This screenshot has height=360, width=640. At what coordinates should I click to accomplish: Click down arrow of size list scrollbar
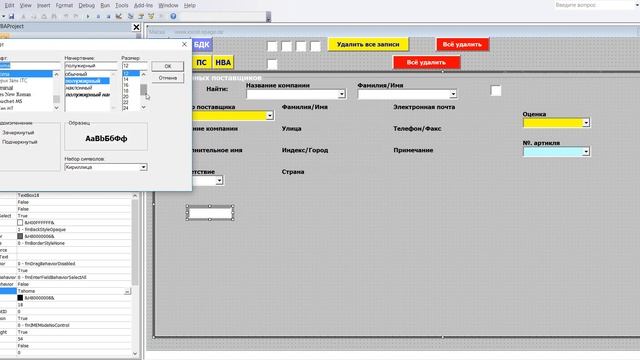144,107
